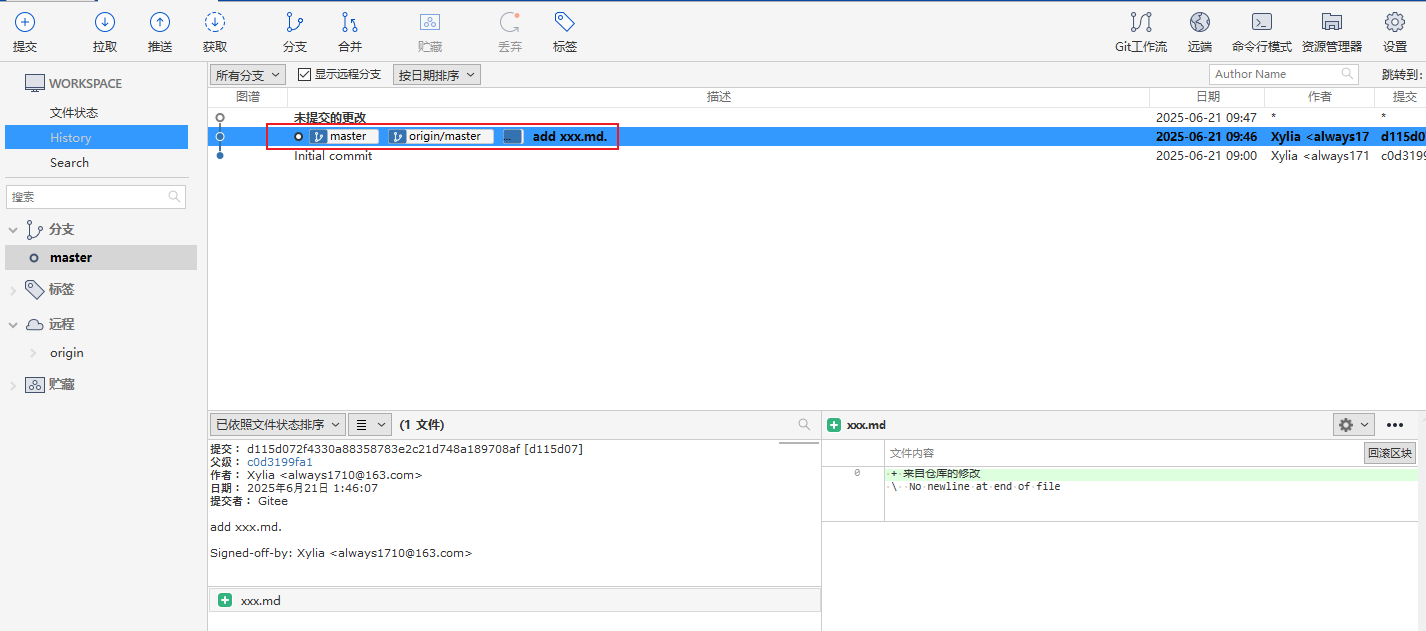Open the 命令行模式 terminal icon

click(1262, 23)
